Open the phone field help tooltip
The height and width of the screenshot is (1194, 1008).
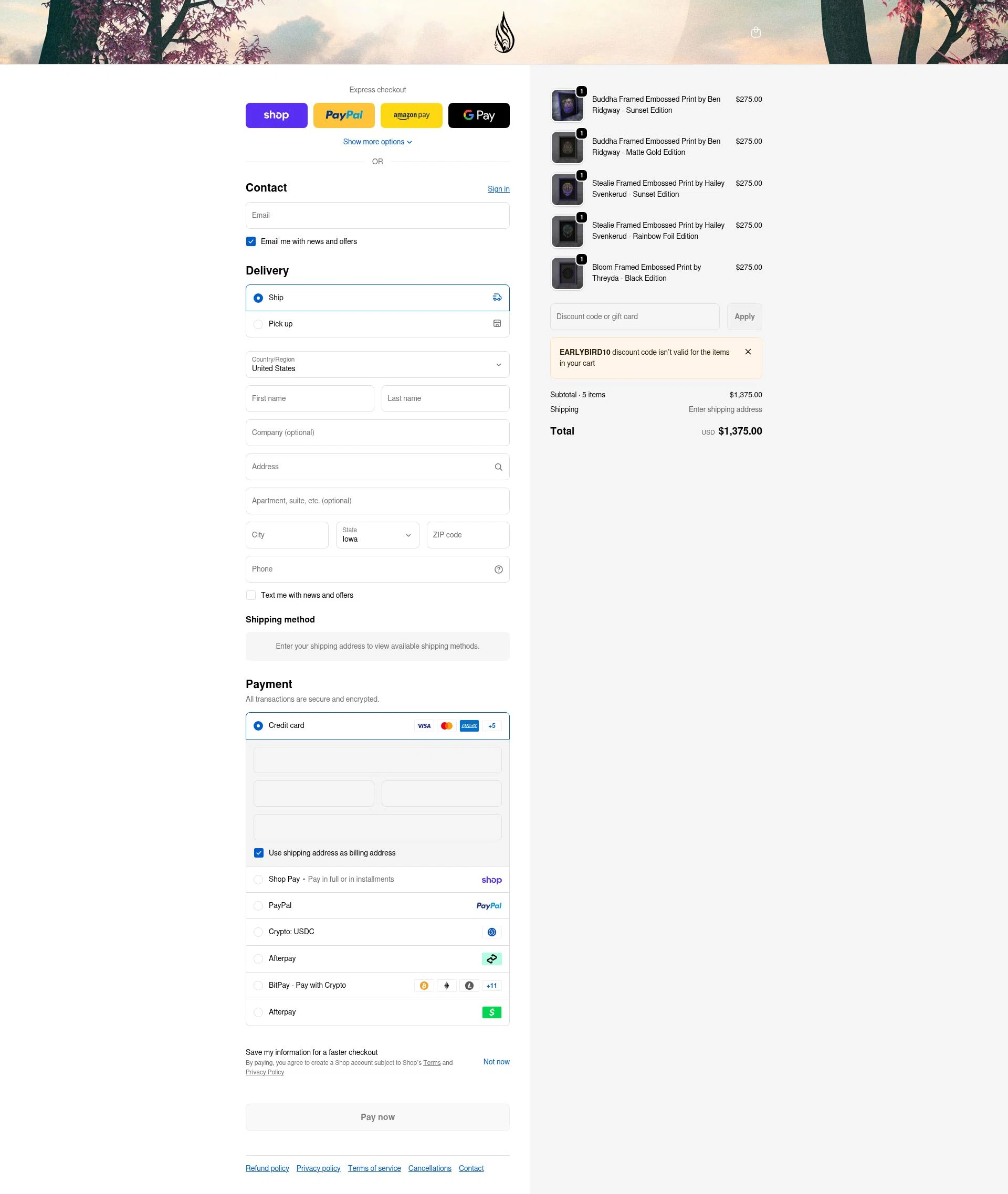[498, 569]
